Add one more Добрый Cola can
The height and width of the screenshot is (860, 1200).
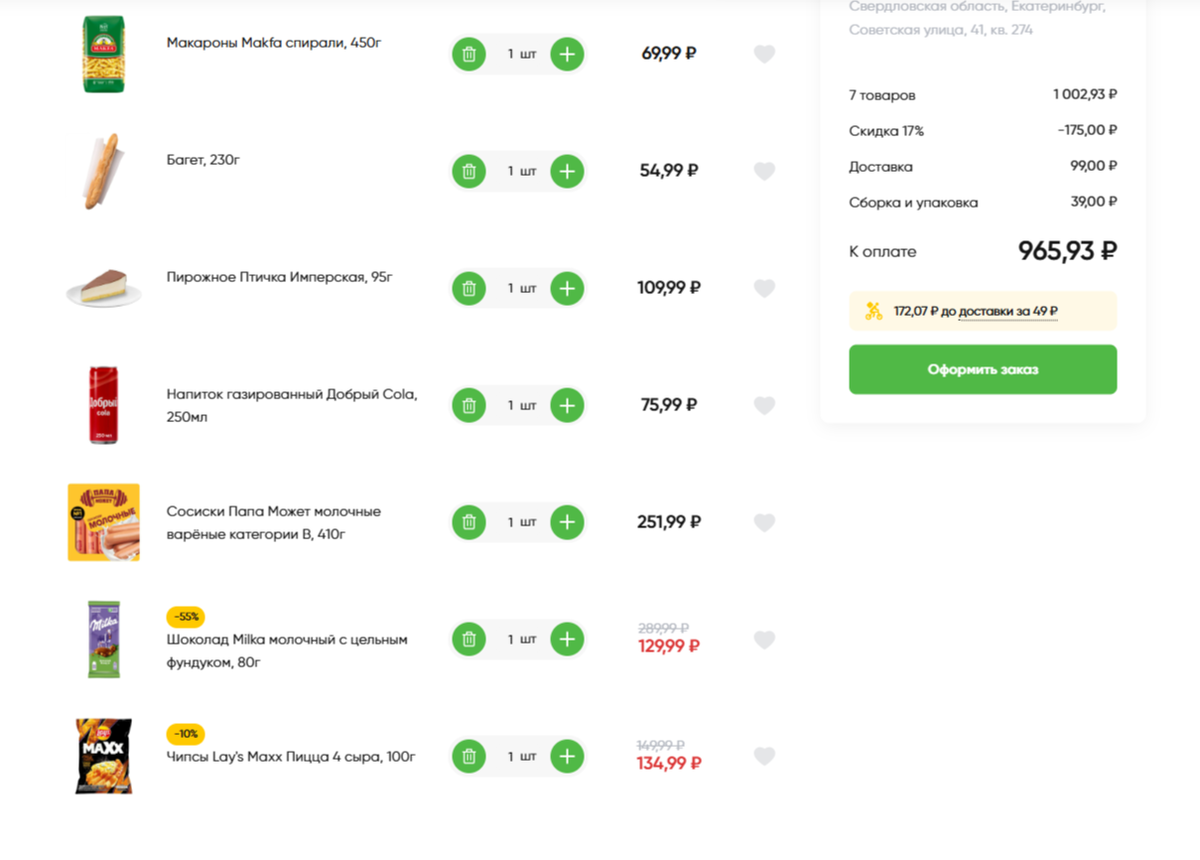click(x=567, y=405)
